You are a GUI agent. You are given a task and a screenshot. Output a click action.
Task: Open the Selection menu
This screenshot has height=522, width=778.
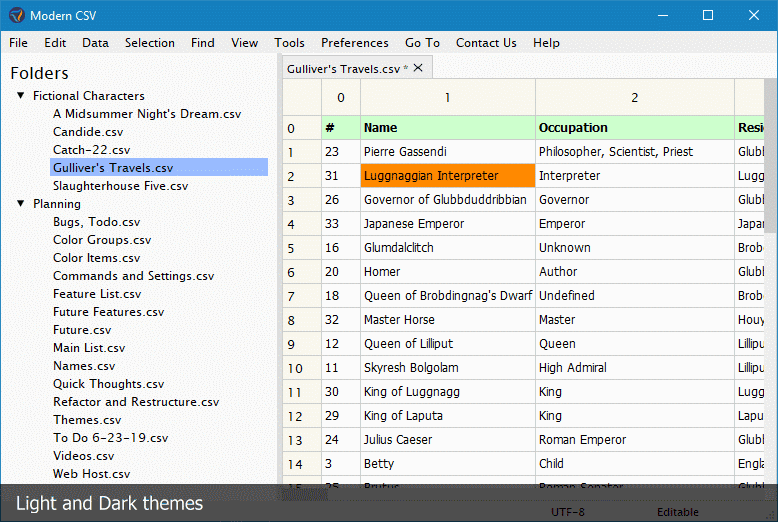(x=149, y=43)
